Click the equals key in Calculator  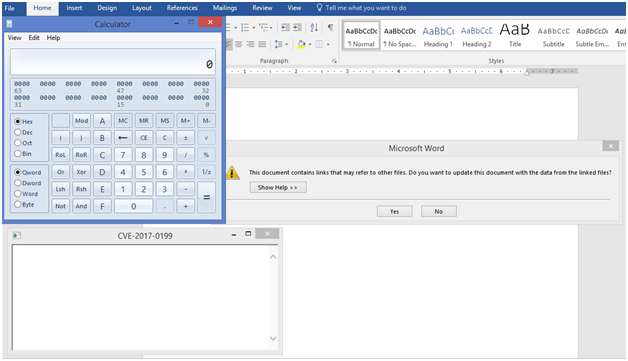pos(206,197)
